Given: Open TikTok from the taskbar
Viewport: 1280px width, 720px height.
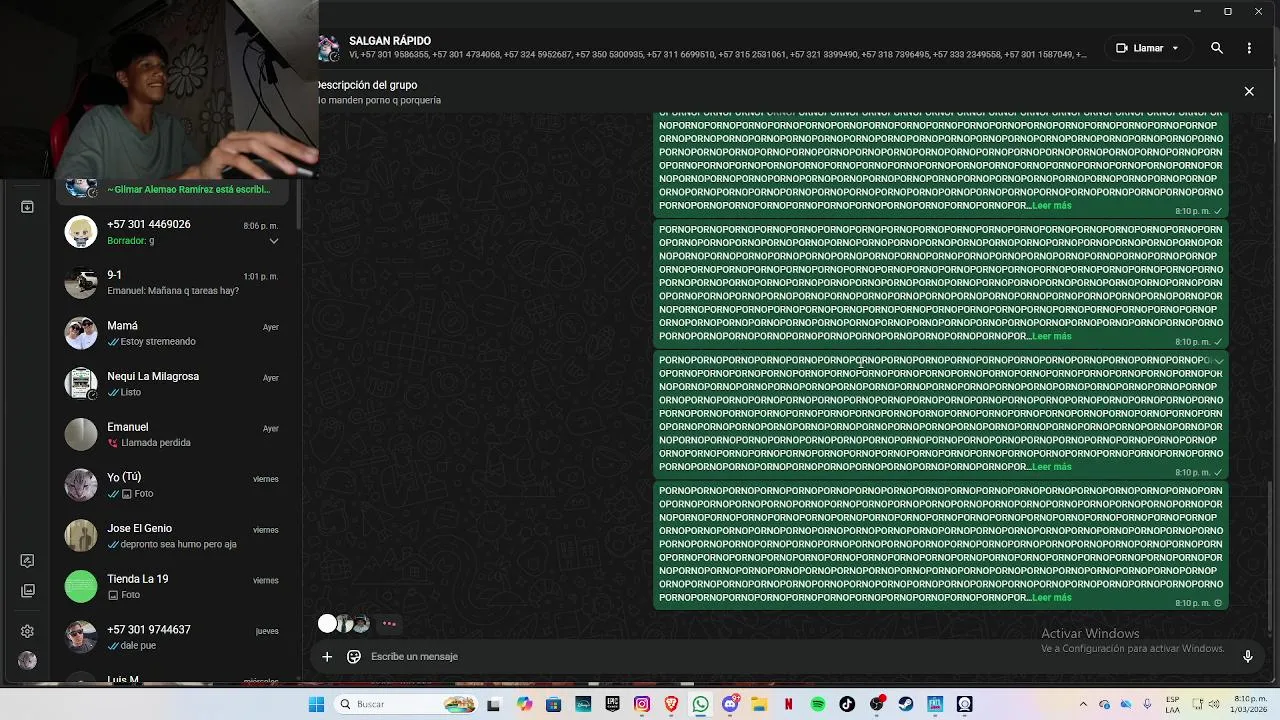Looking at the screenshot, I should pyautogui.click(x=847, y=704).
